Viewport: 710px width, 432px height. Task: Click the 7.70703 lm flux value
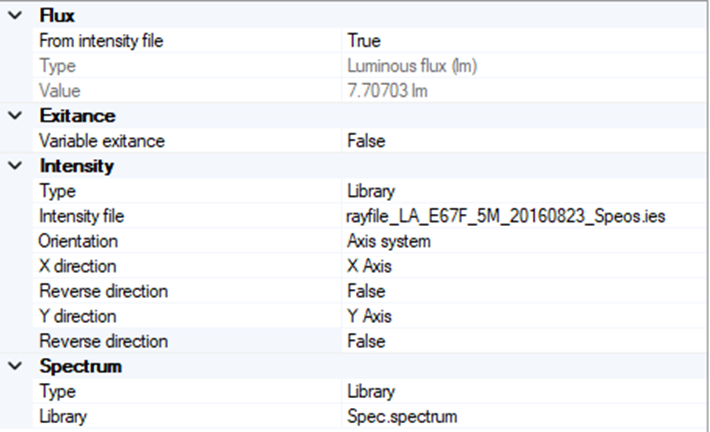pyautogui.click(x=388, y=91)
